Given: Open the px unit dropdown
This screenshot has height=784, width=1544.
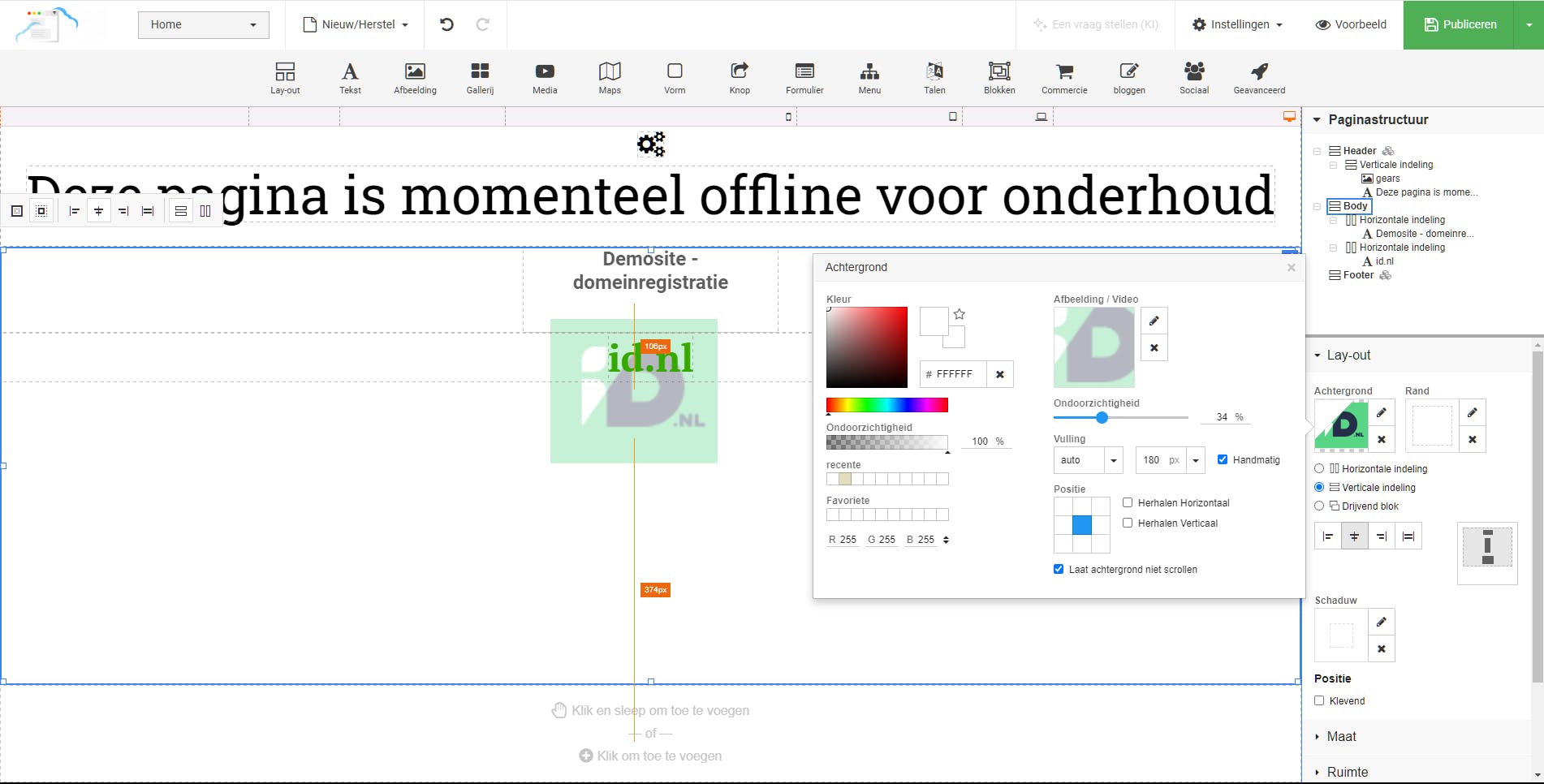Looking at the screenshot, I should [x=1195, y=460].
